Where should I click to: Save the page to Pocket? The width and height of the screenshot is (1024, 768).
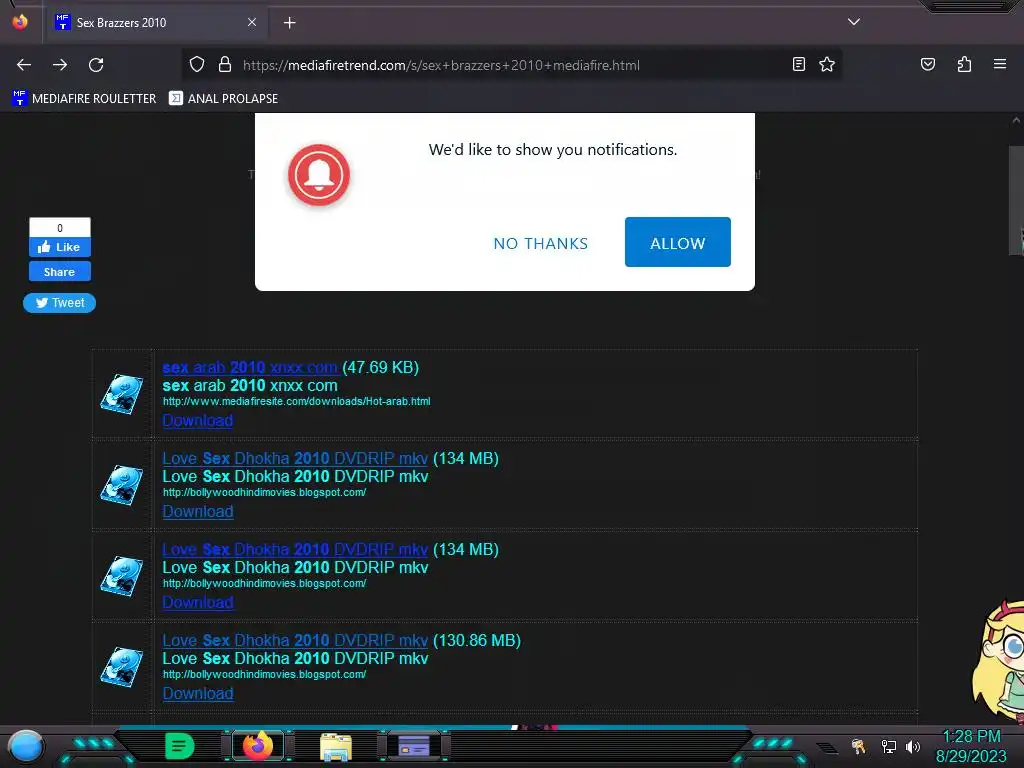coord(928,64)
